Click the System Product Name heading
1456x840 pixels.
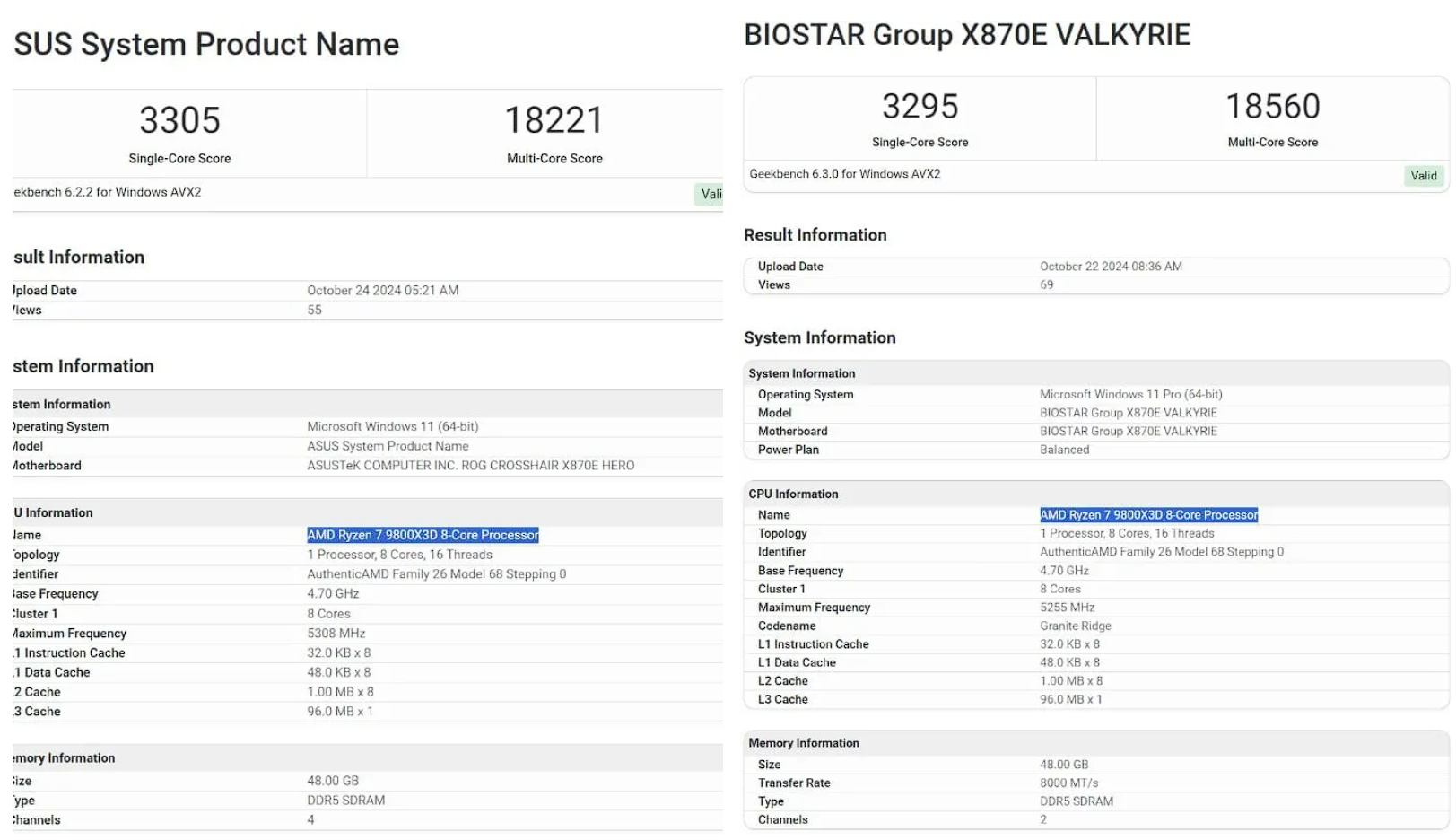point(206,44)
